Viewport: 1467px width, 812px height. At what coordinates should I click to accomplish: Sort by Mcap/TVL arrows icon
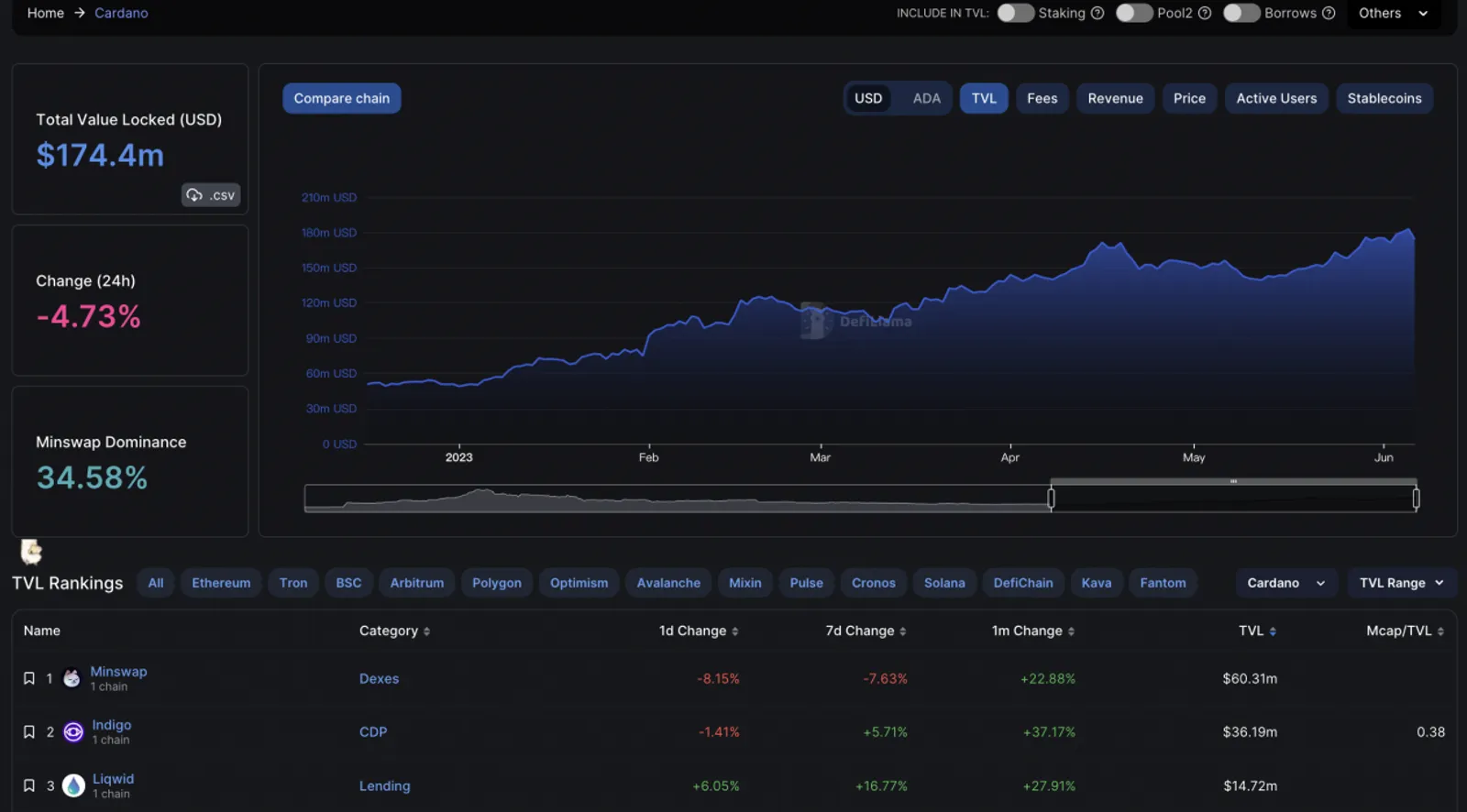pos(1440,631)
